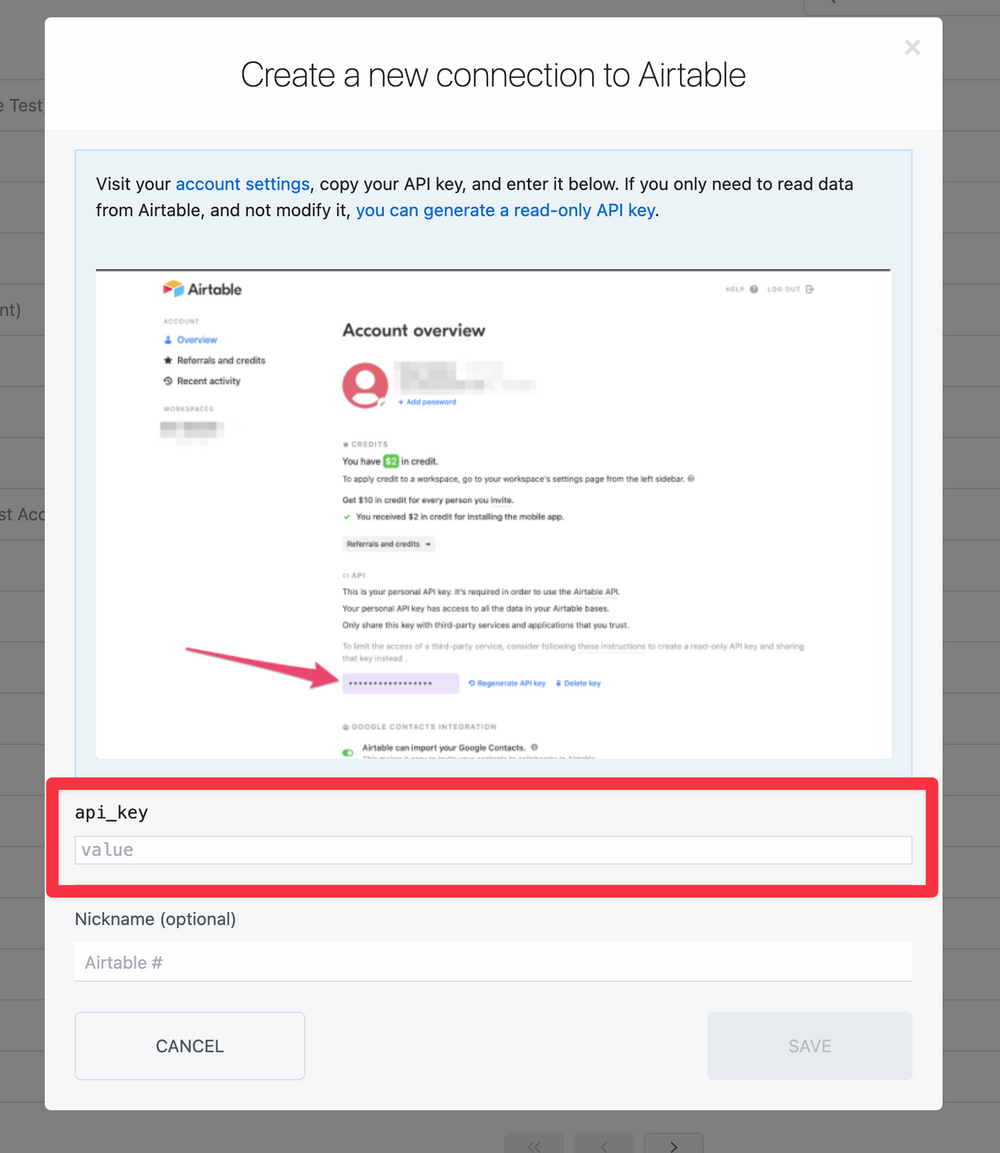This screenshot has height=1153, width=1000.
Task: Focus the Nickname optional input
Action: [493, 962]
